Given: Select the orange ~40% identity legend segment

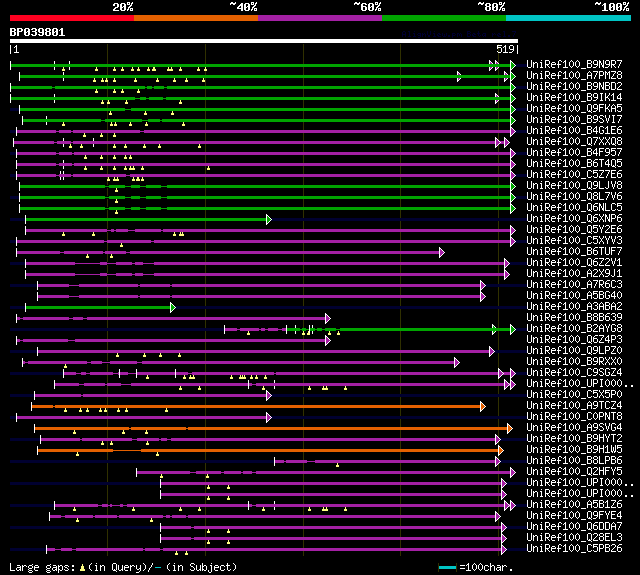Looking at the screenshot, I should (x=196, y=18).
